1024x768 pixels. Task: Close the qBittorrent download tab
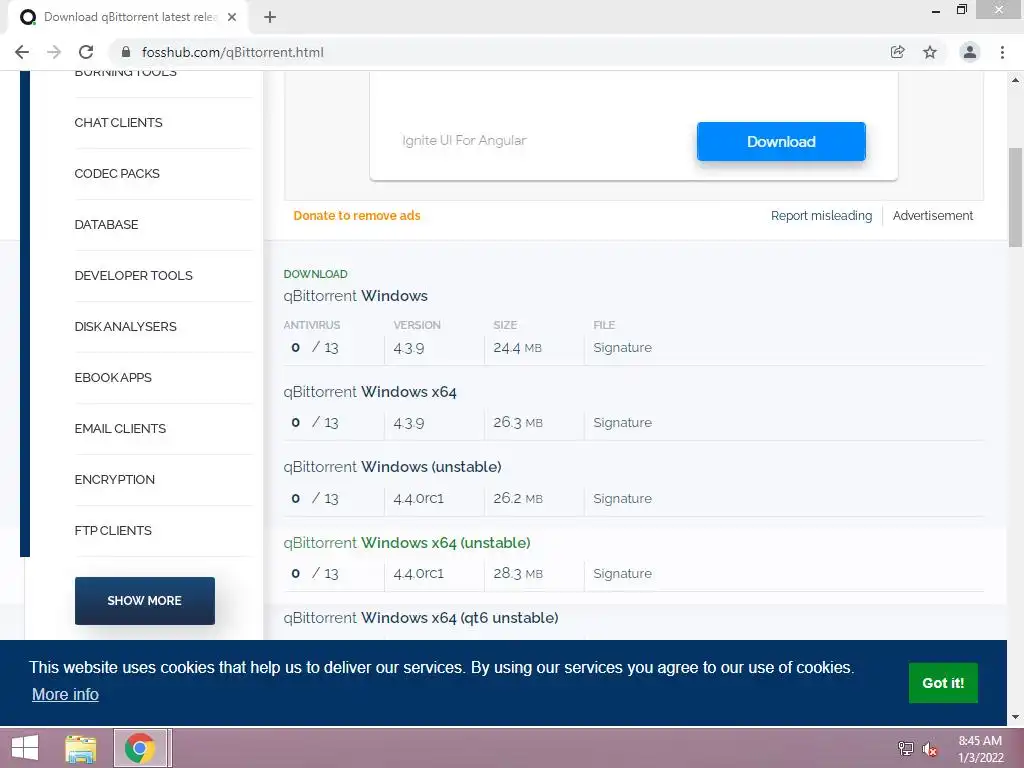[232, 18]
